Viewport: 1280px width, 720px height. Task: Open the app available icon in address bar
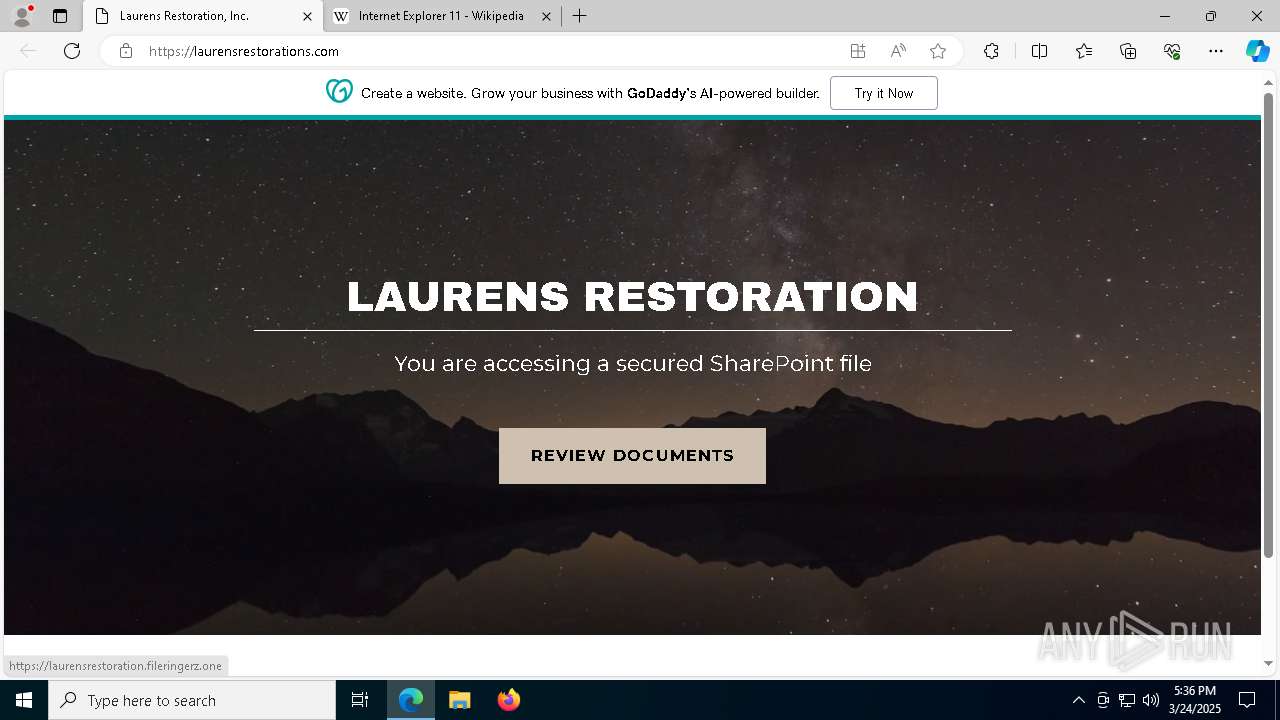click(x=858, y=51)
